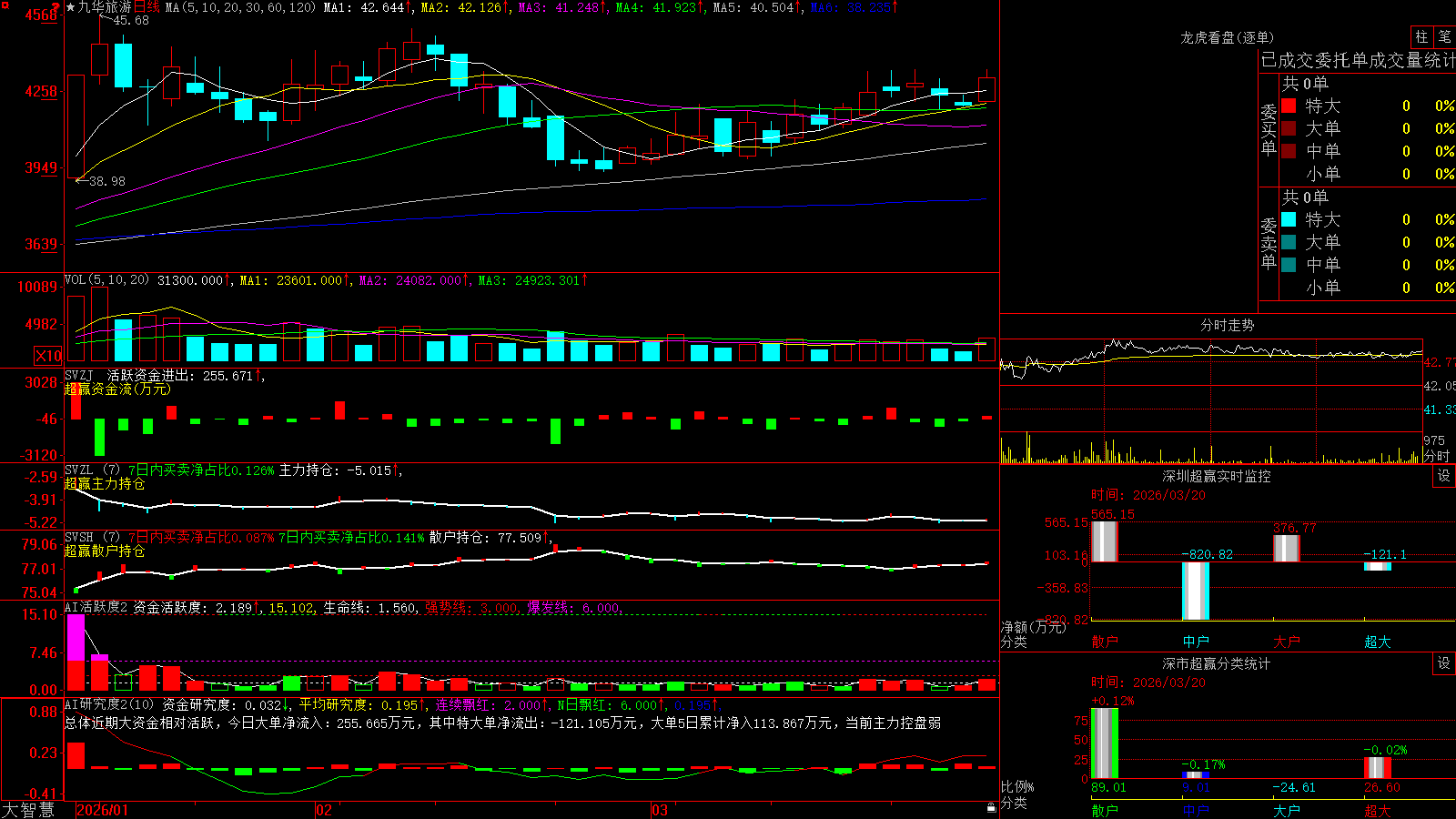Click the 9.01 value under the 中户 ratio bar
The height and width of the screenshot is (819, 1456).
pos(1196,788)
